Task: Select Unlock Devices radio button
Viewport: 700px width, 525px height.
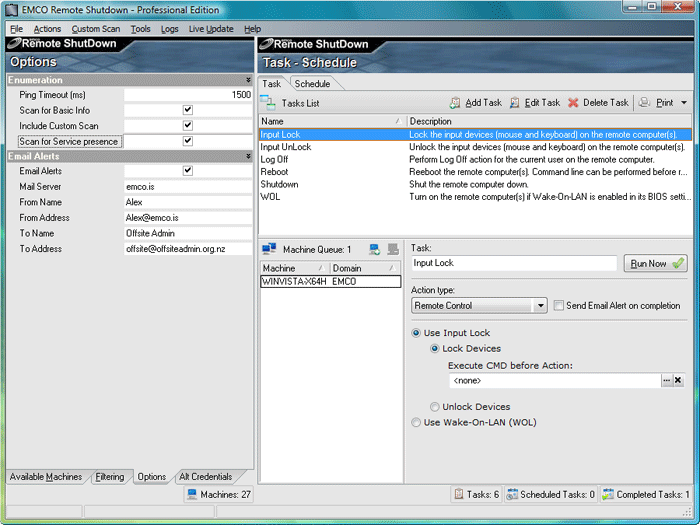Action: (434, 407)
